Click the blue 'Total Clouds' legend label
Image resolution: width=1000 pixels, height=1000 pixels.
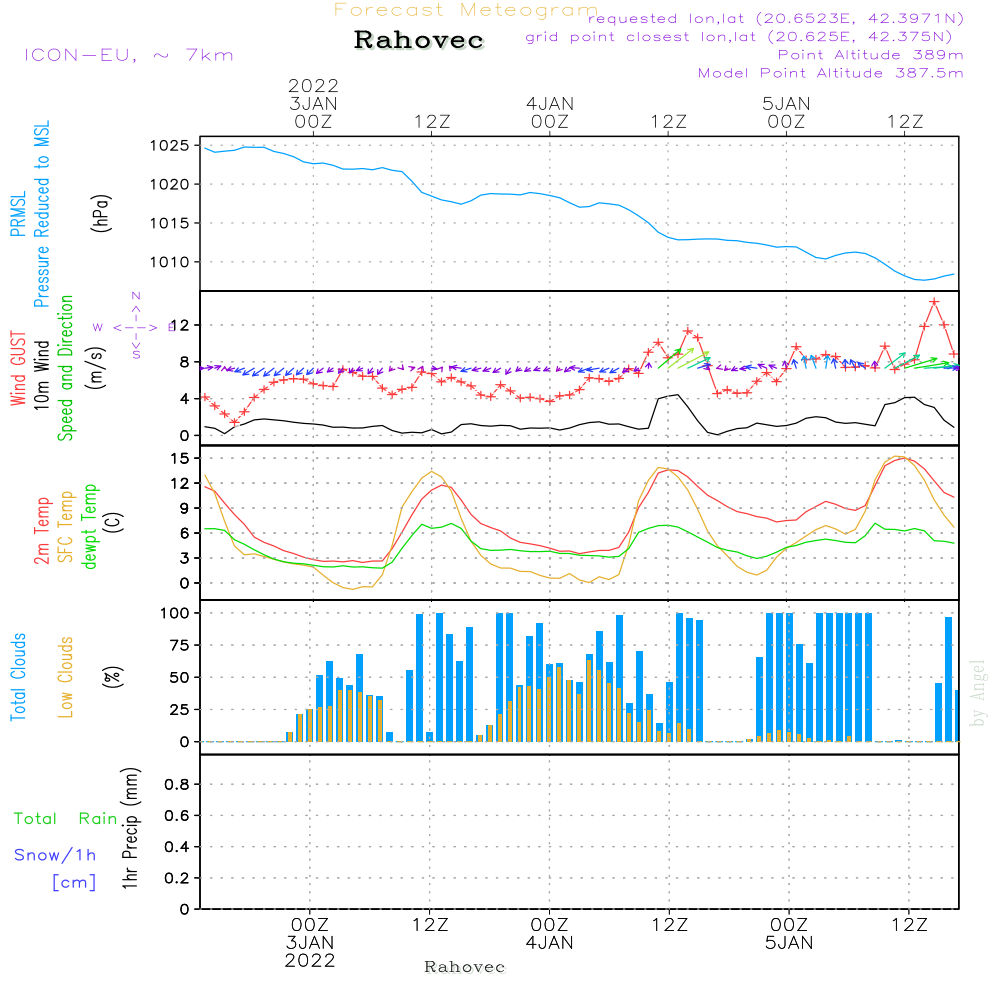(x=18, y=677)
